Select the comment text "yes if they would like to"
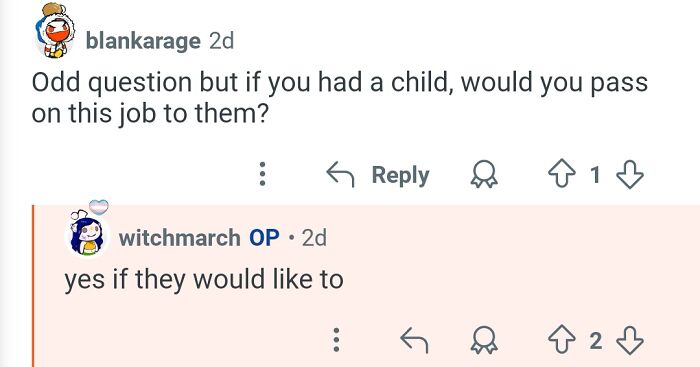 click(x=204, y=280)
